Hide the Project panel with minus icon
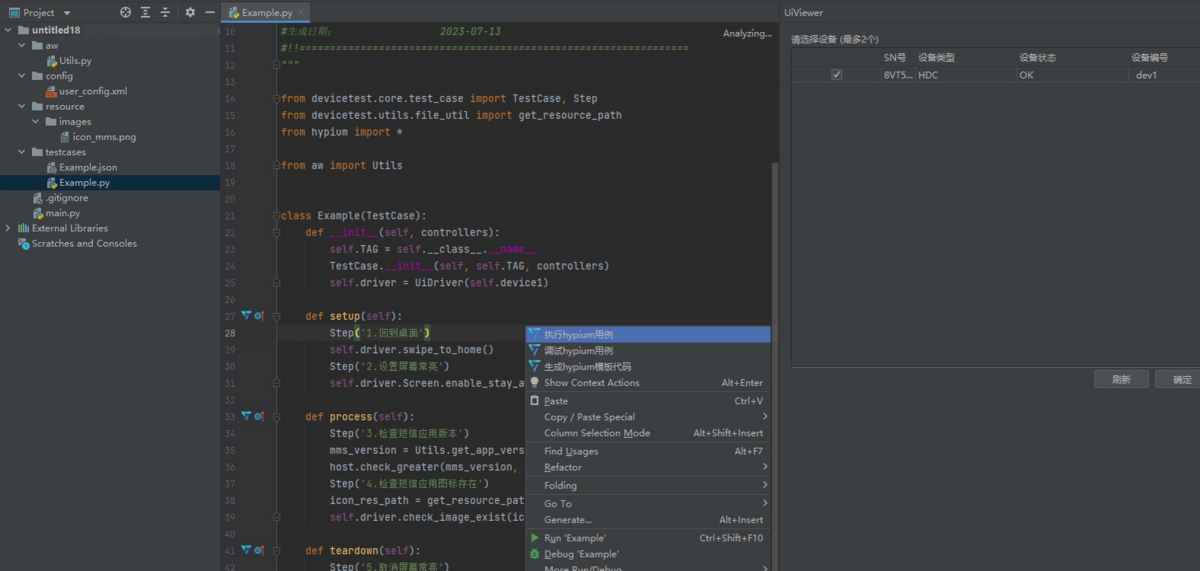The image size is (1200, 571). [209, 13]
